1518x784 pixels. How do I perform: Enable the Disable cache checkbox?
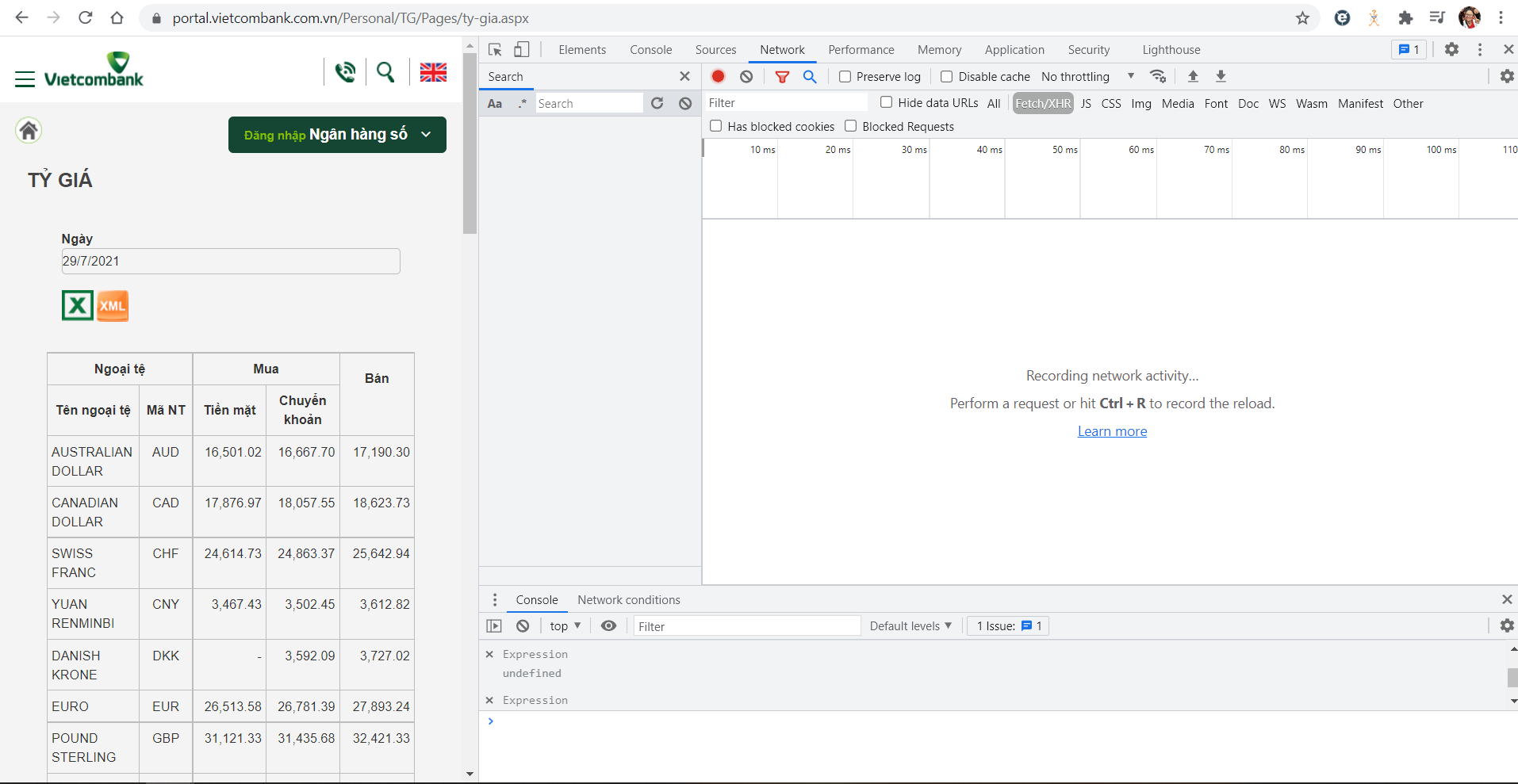(x=947, y=77)
